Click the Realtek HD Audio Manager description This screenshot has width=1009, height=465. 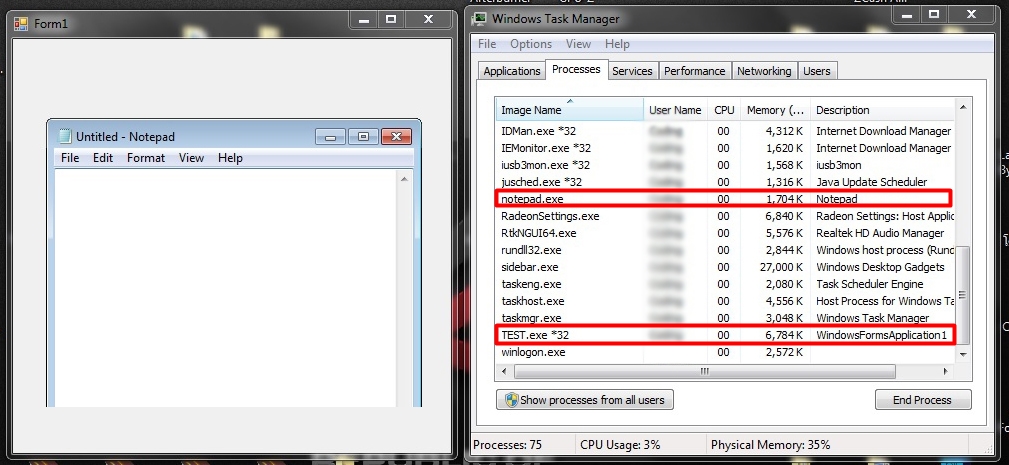pos(880,233)
